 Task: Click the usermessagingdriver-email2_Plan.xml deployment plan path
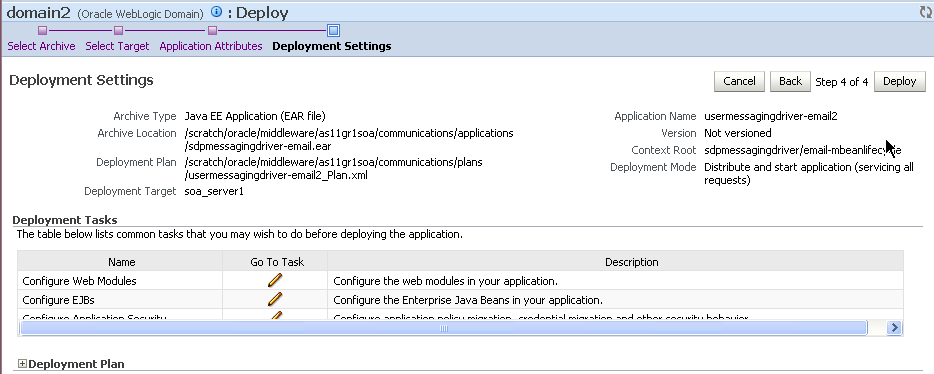pyautogui.click(x=334, y=168)
